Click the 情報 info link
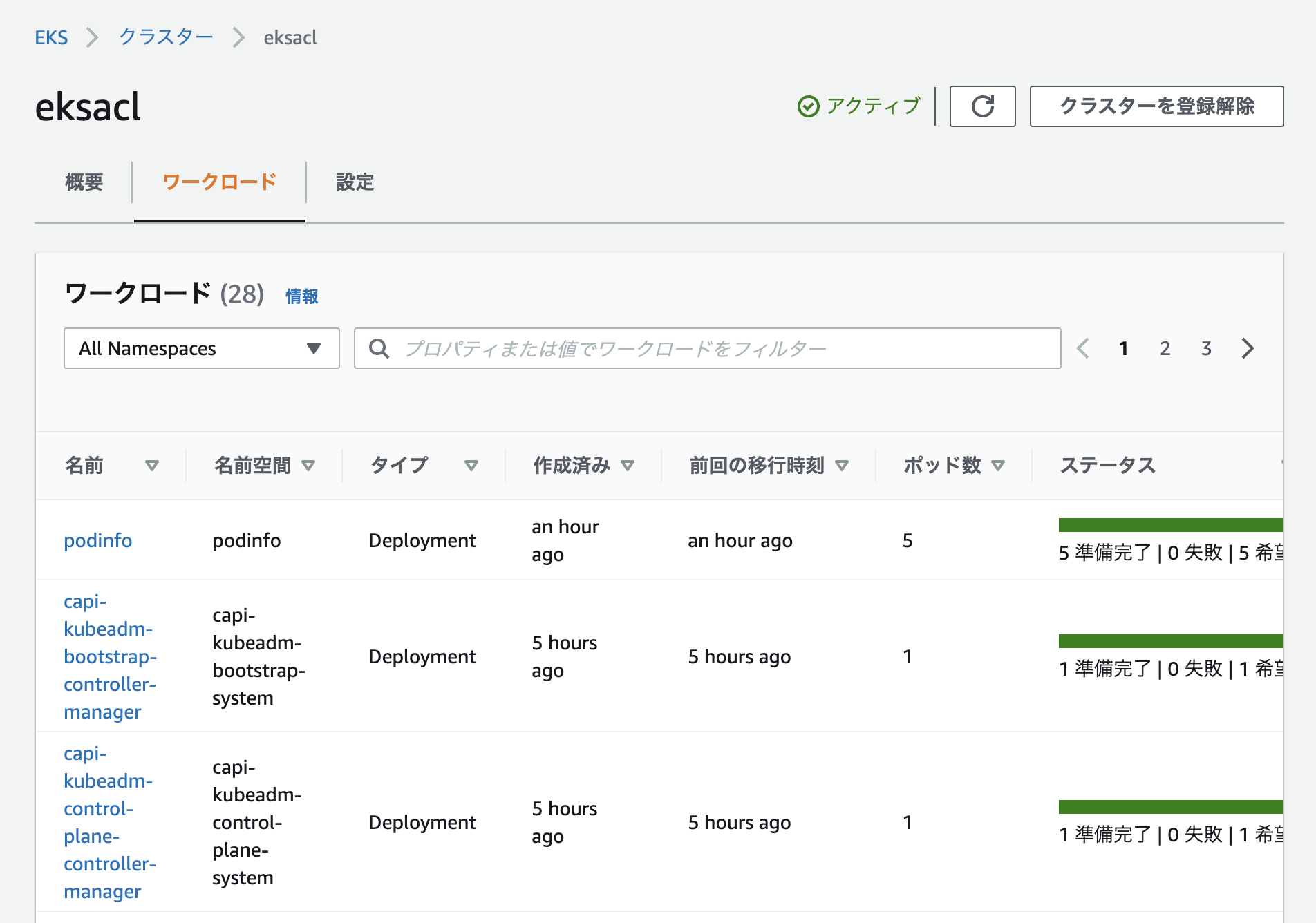 coord(302,296)
